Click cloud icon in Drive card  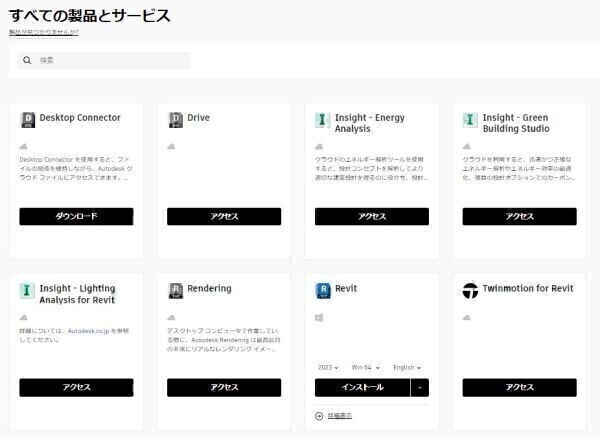click(171, 146)
